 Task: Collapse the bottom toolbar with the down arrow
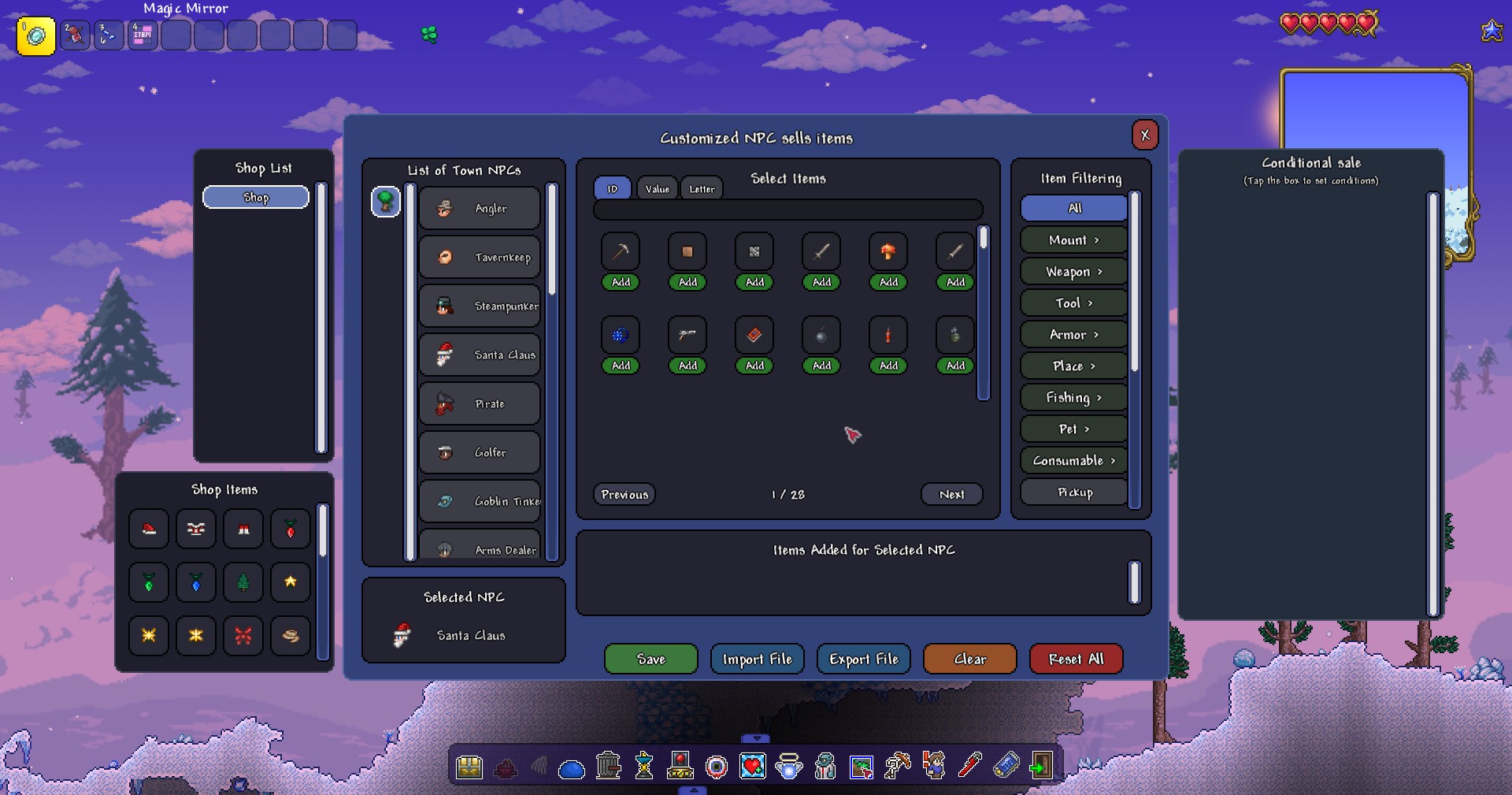click(756, 739)
